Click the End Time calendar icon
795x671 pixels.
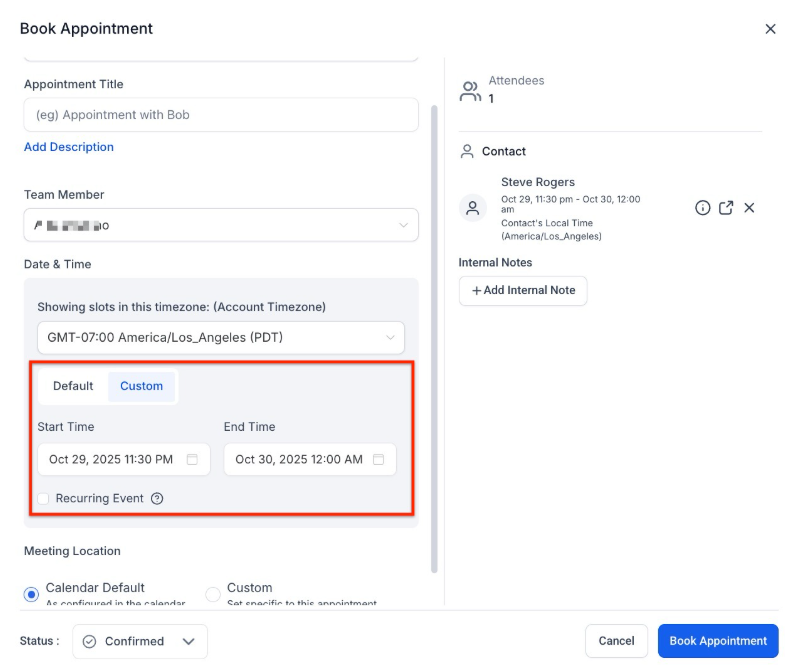[x=378, y=459]
